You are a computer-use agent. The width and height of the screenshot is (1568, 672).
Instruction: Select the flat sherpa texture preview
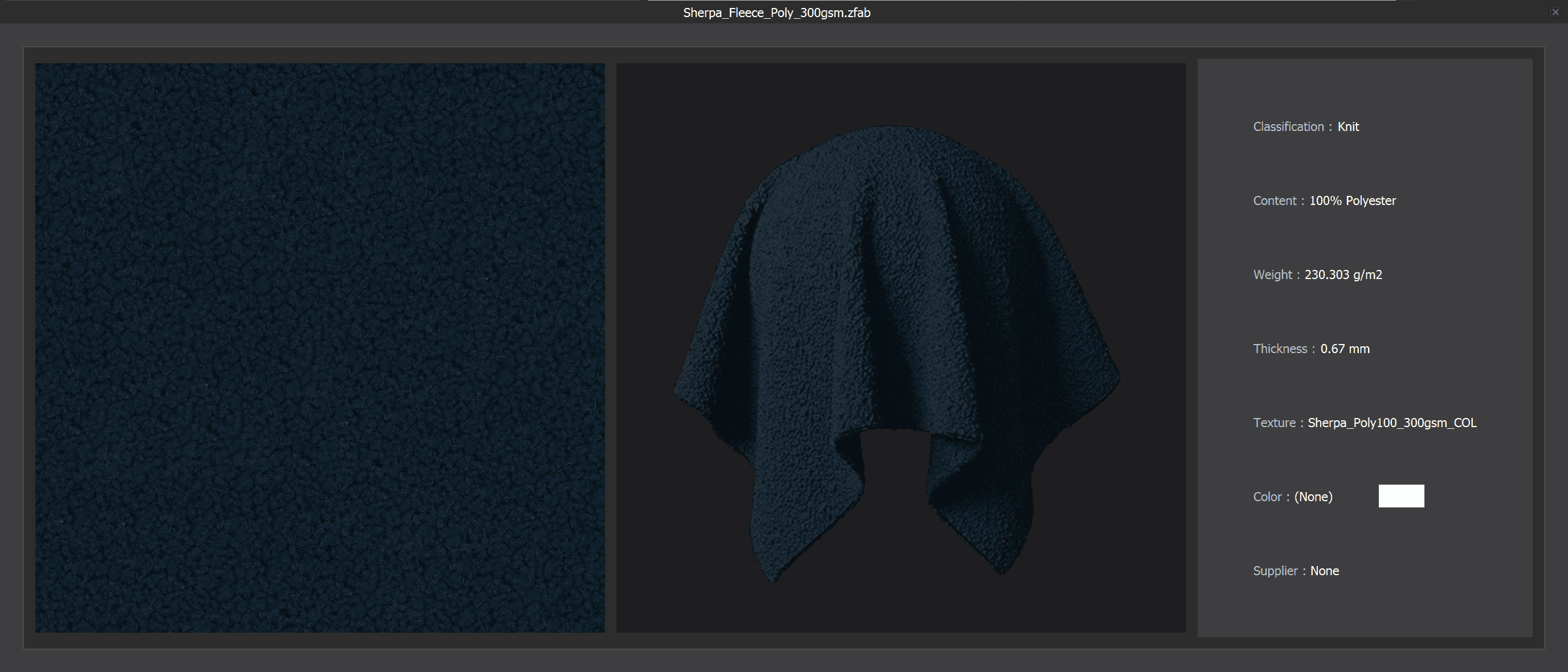point(320,348)
